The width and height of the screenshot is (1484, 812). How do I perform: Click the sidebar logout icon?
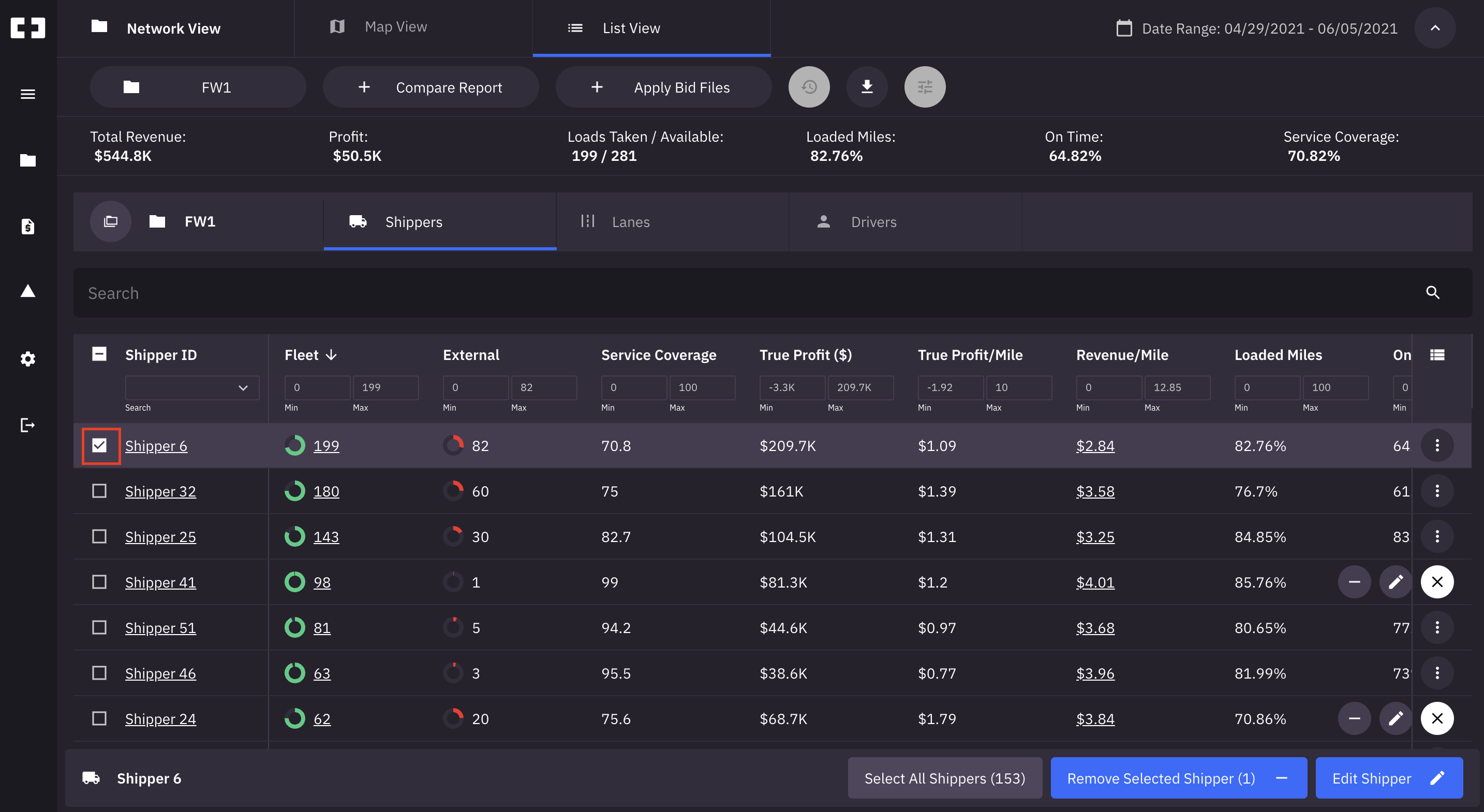pos(27,425)
